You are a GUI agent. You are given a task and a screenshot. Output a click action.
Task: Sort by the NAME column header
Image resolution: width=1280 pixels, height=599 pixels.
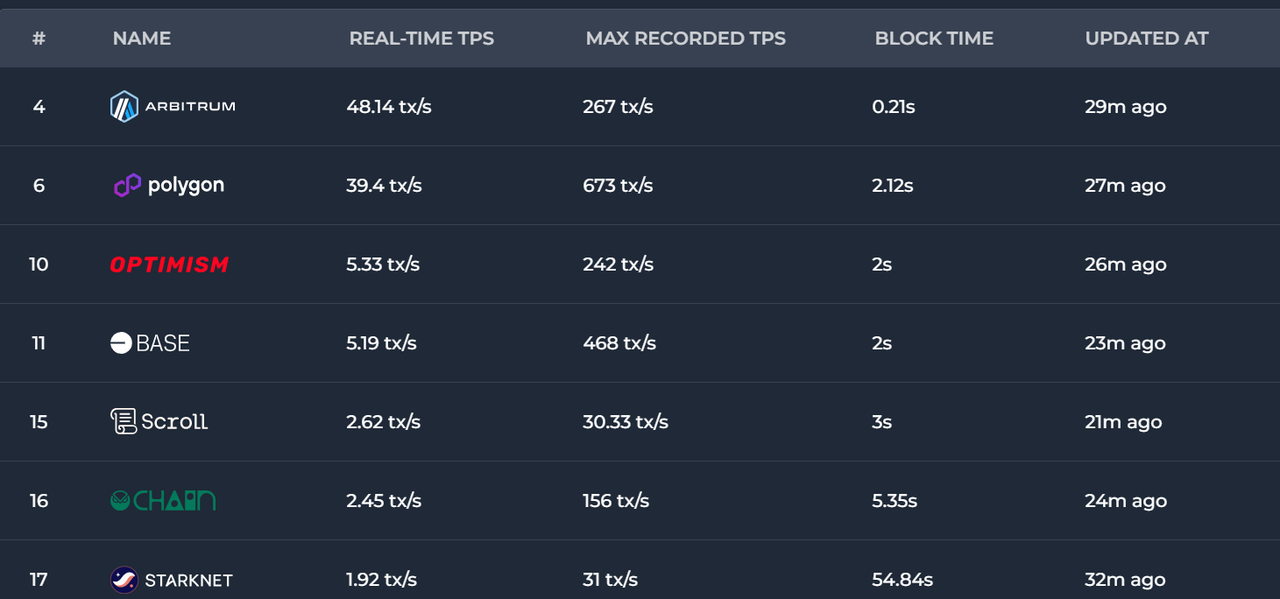[x=142, y=38]
